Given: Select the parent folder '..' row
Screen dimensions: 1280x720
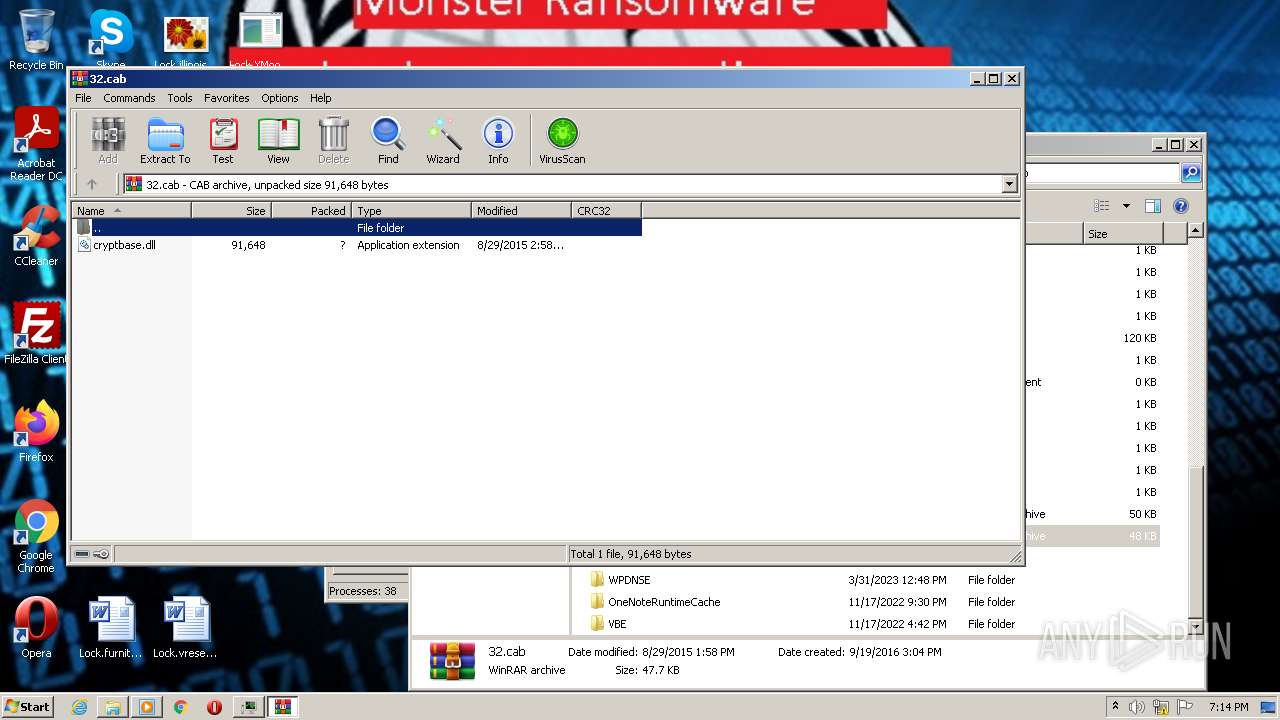Looking at the screenshot, I should click(x=357, y=228).
